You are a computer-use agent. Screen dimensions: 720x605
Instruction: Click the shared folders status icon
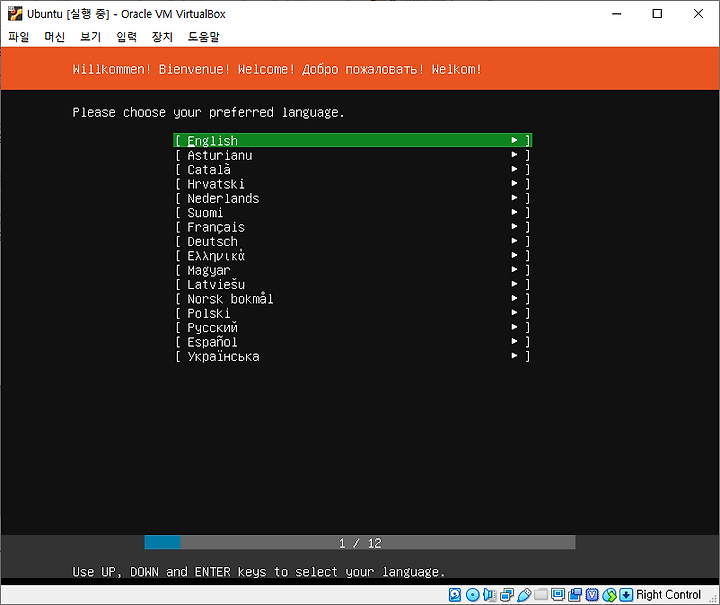[x=541, y=594]
